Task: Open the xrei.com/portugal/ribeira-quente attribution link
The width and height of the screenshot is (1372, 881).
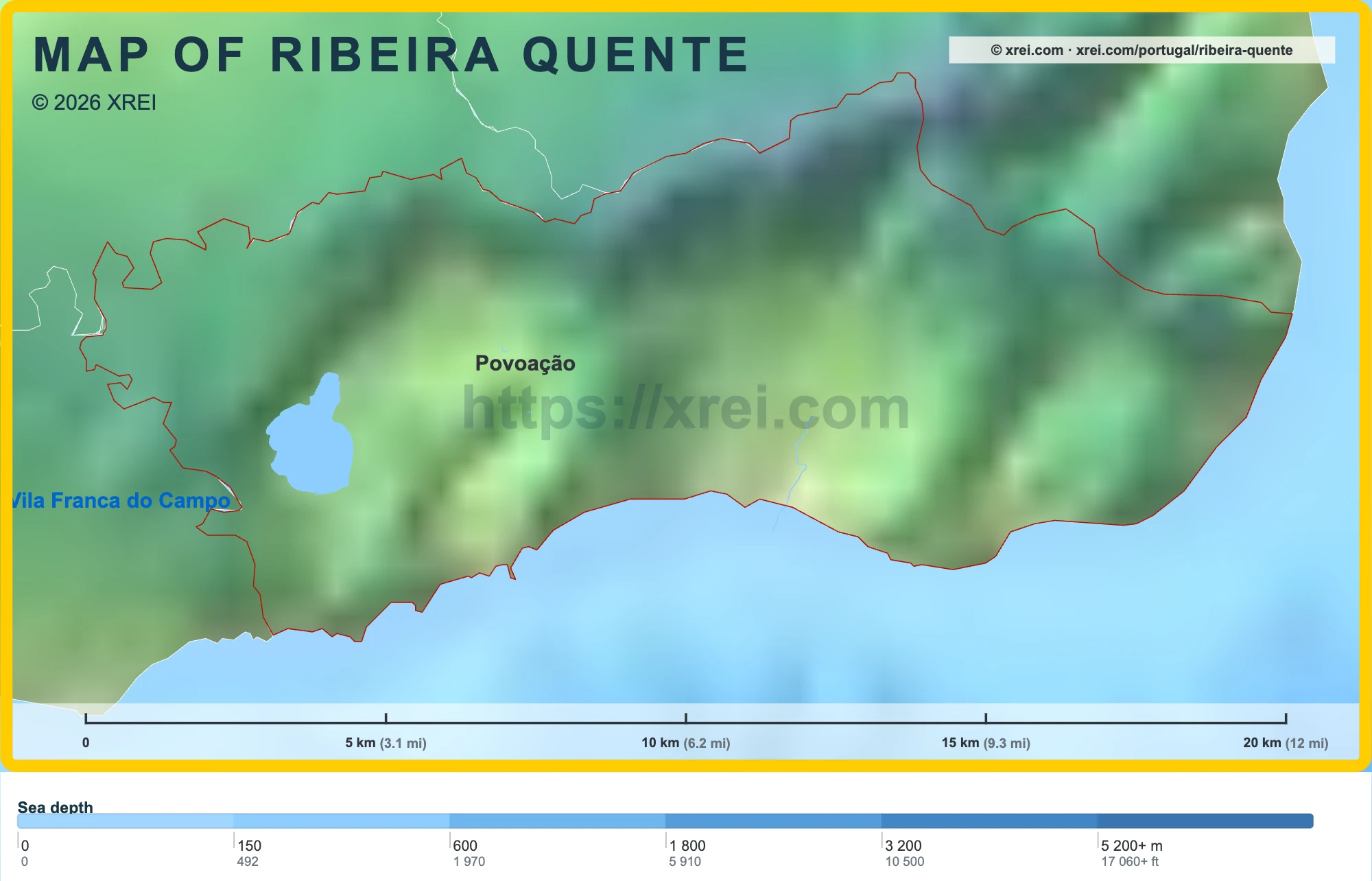Action: [x=1142, y=50]
